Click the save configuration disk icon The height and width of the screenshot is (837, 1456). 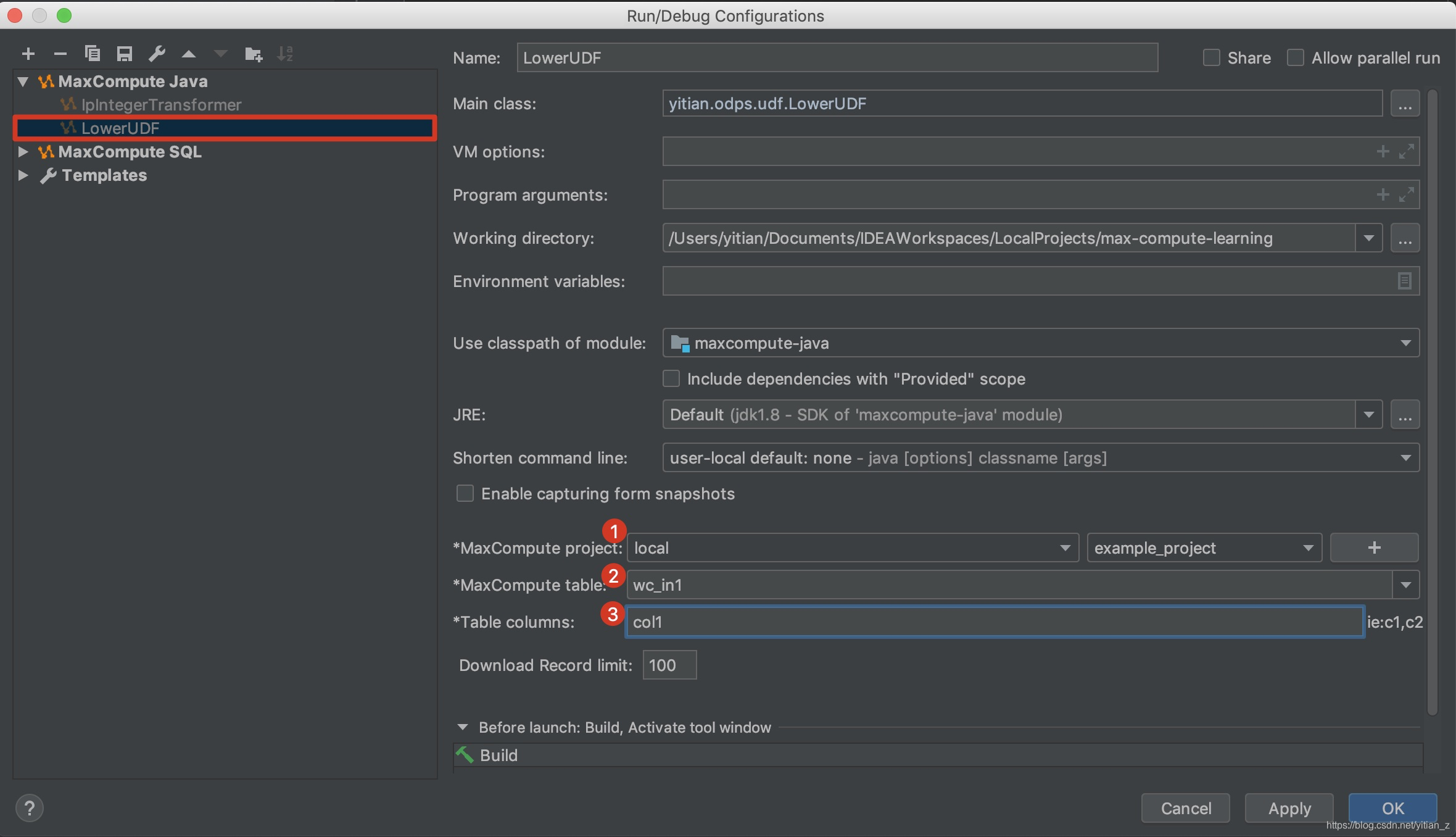[x=125, y=54]
